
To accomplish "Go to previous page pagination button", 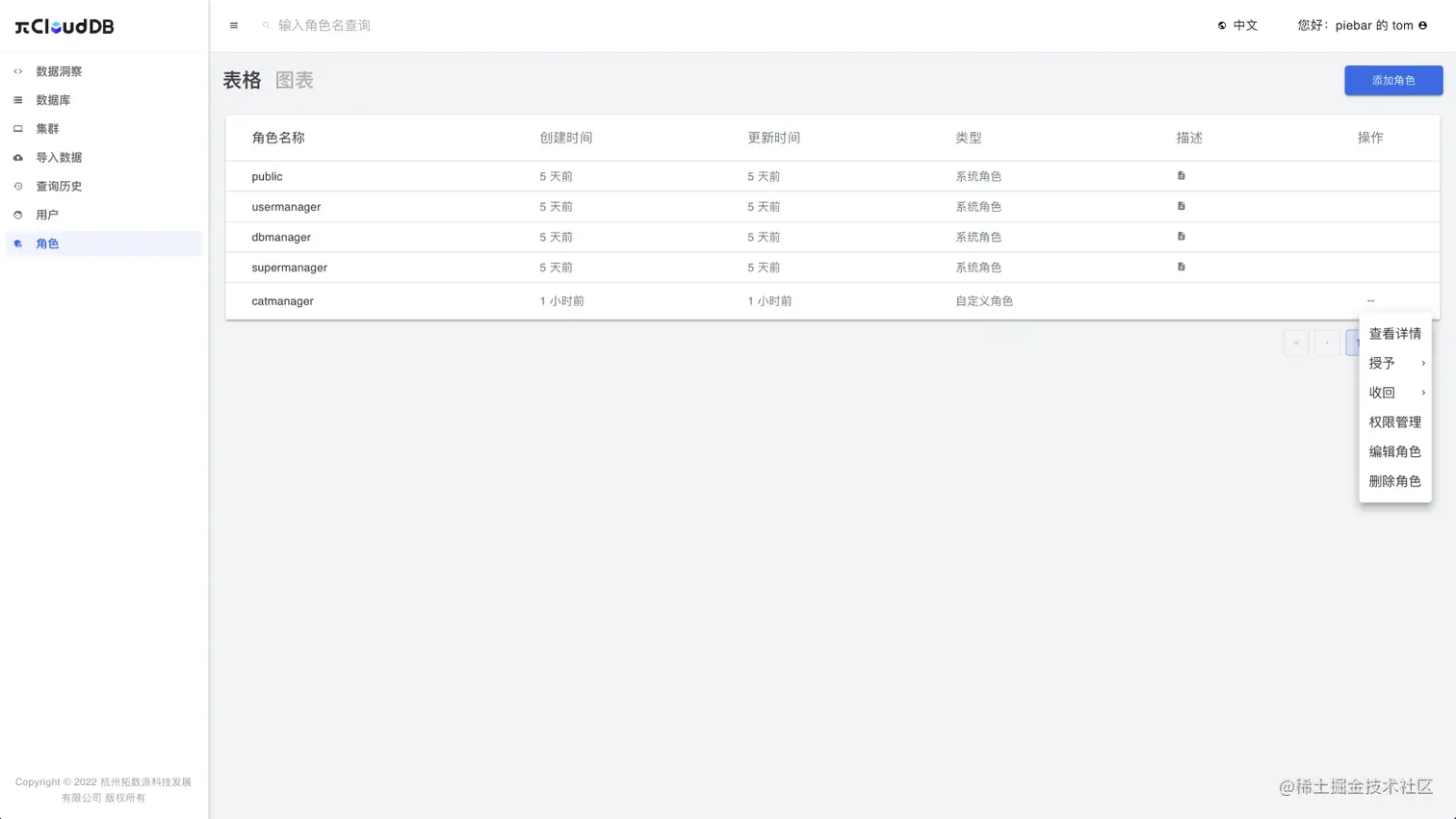I will (1327, 343).
